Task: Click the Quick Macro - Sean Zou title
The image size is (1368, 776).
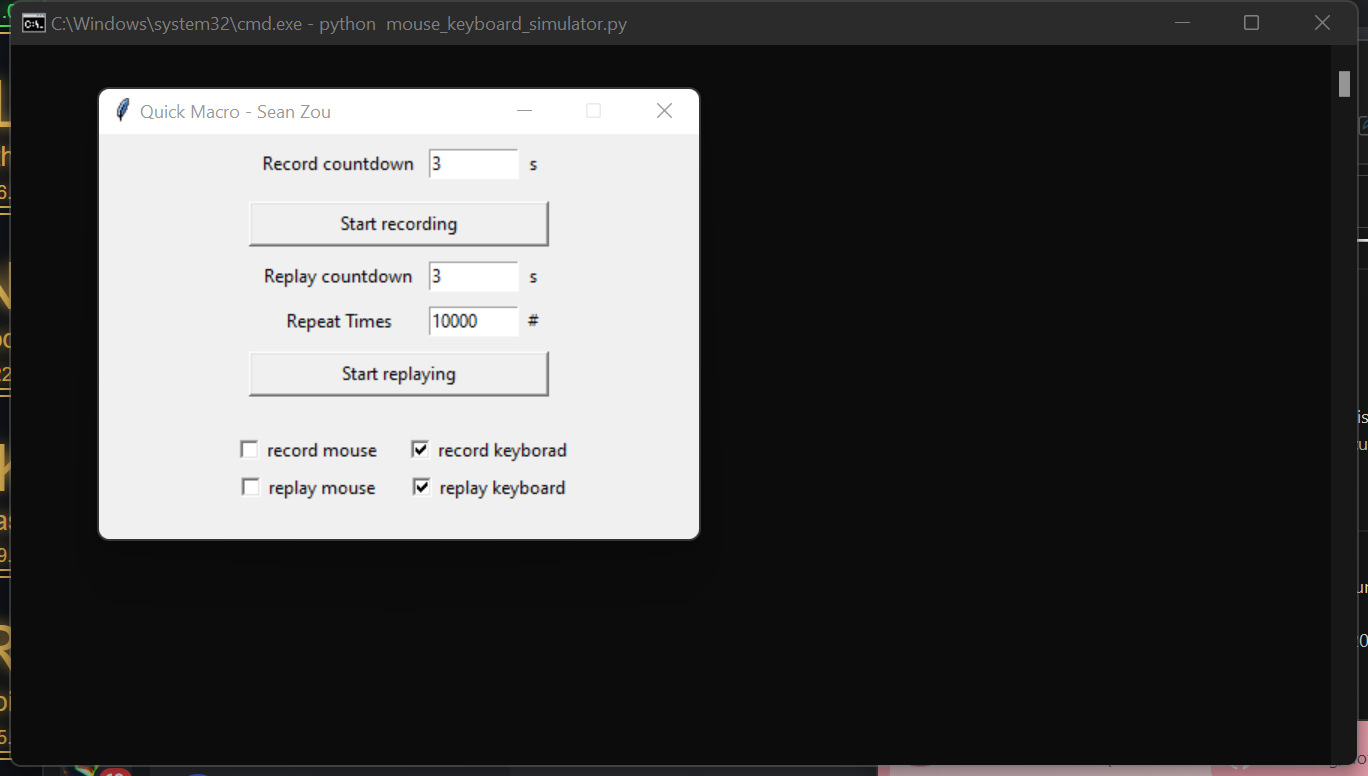Action: coord(235,112)
